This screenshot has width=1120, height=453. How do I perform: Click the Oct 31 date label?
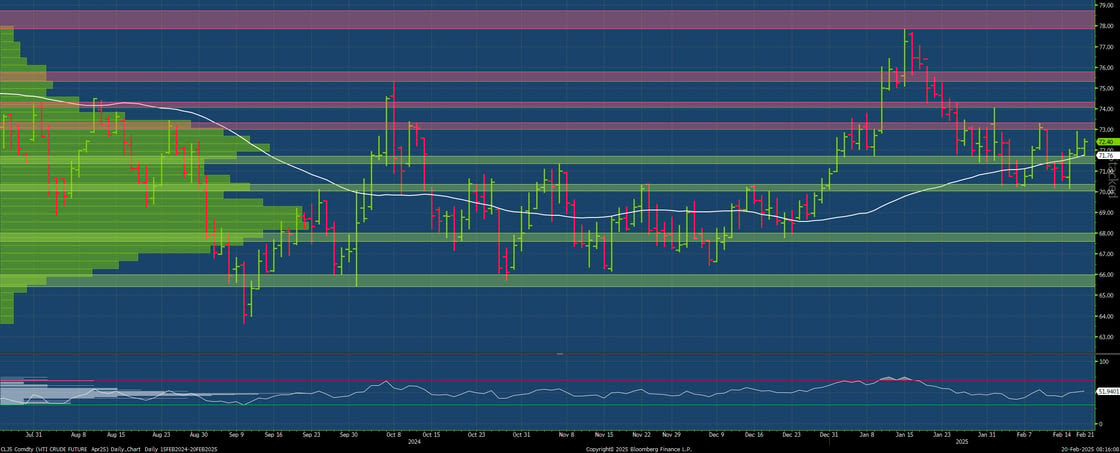pyautogui.click(x=521, y=434)
